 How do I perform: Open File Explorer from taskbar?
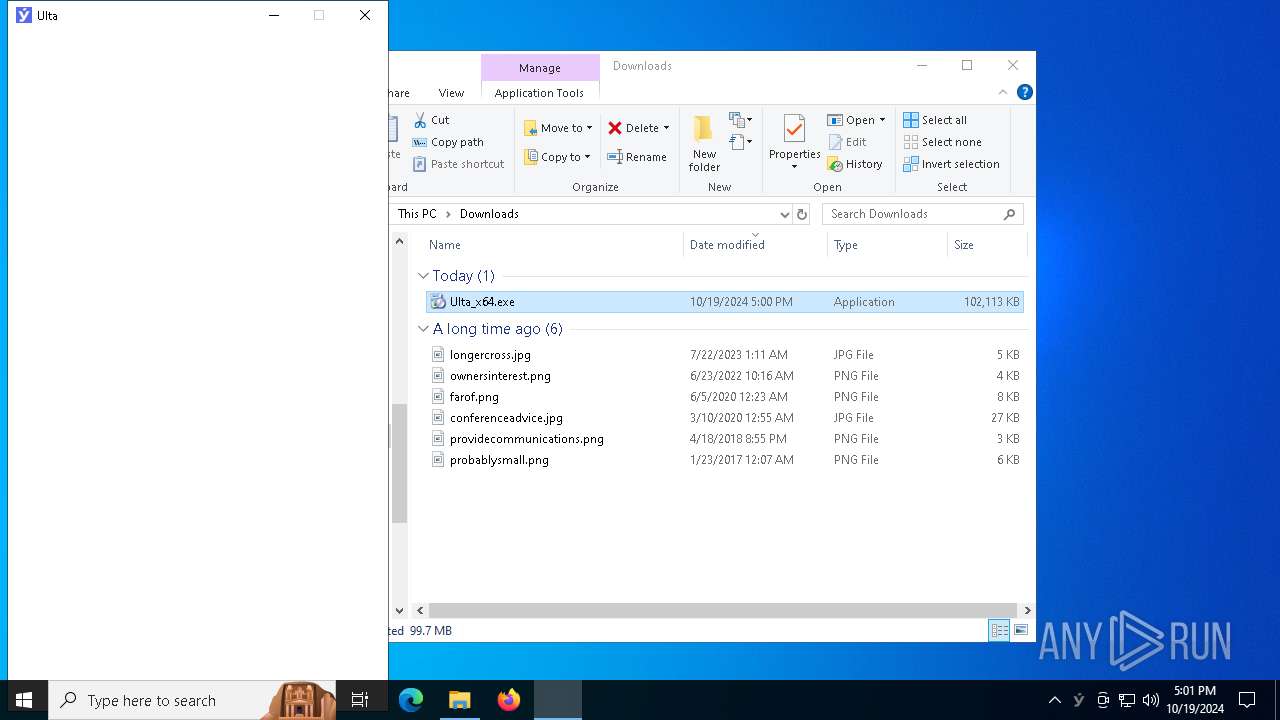[x=459, y=700]
